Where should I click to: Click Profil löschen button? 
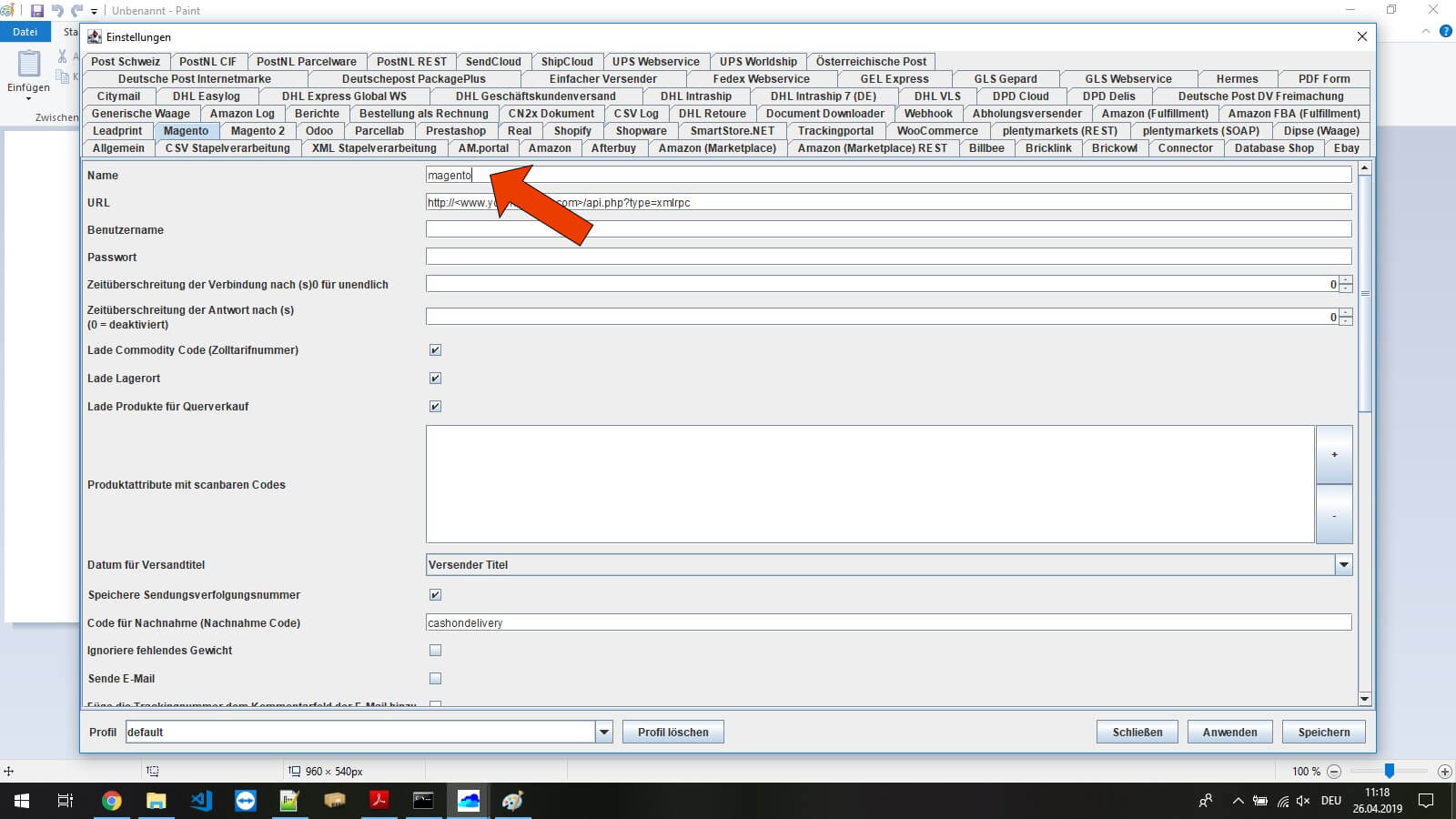(x=673, y=733)
